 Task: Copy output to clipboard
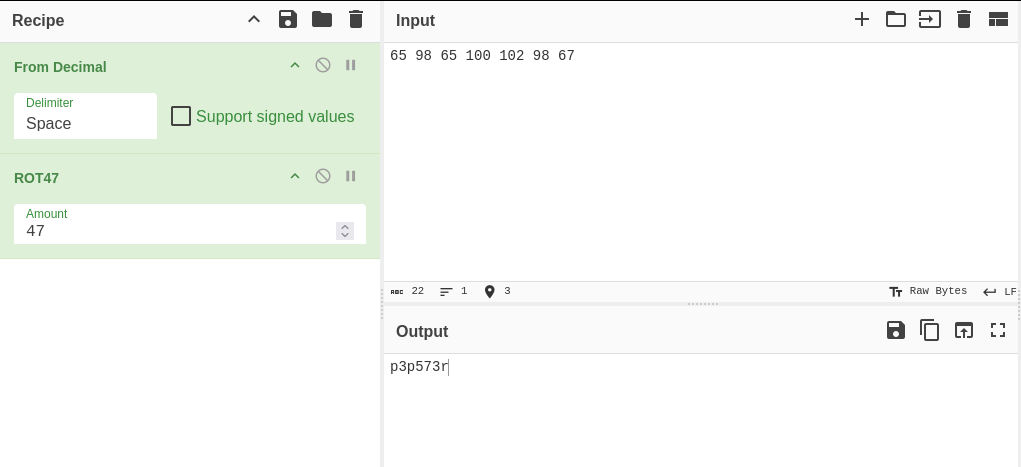point(929,330)
